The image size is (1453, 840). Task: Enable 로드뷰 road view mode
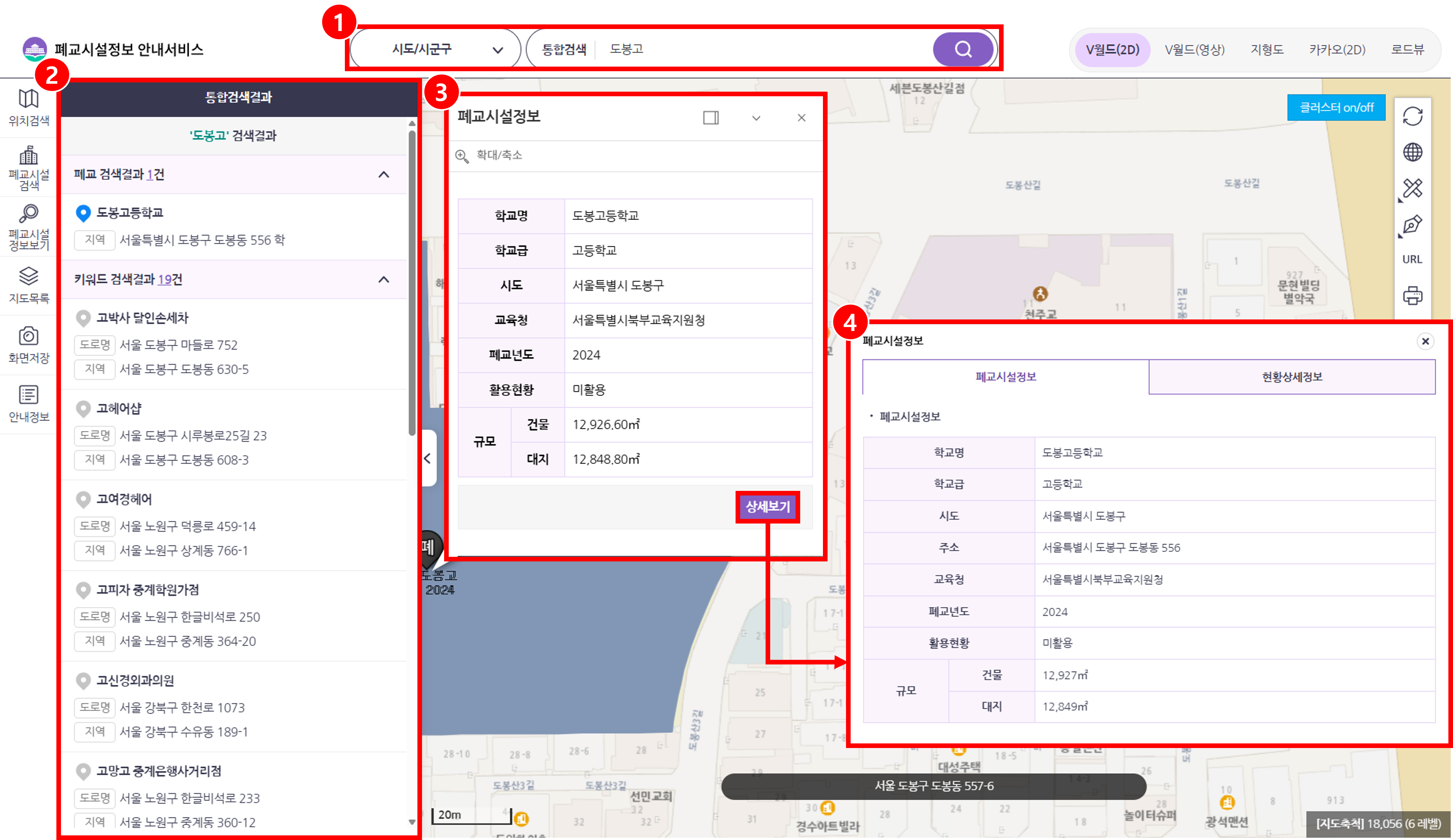[x=1408, y=49]
